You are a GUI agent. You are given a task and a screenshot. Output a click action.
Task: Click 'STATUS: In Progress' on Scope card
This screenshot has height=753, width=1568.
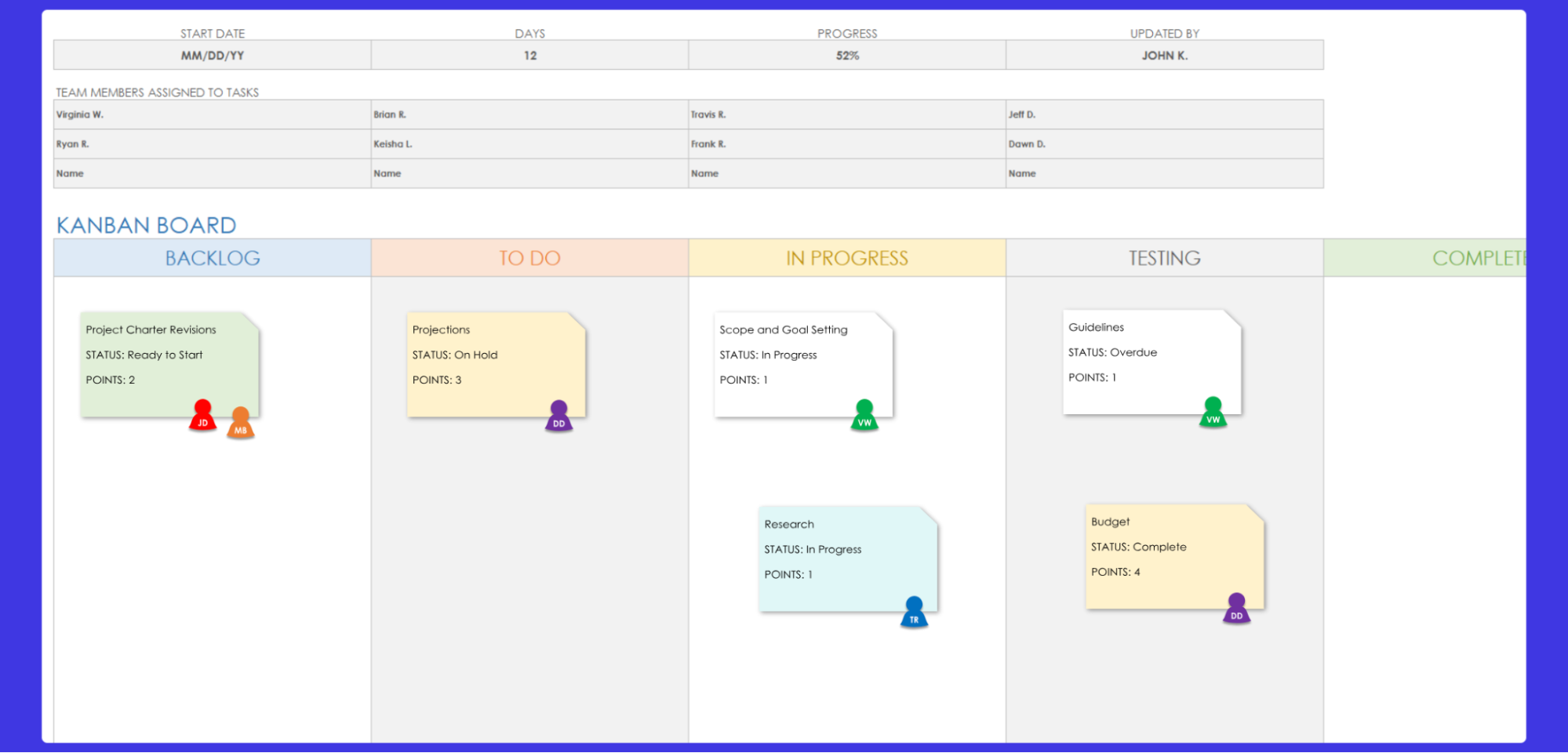click(x=768, y=355)
